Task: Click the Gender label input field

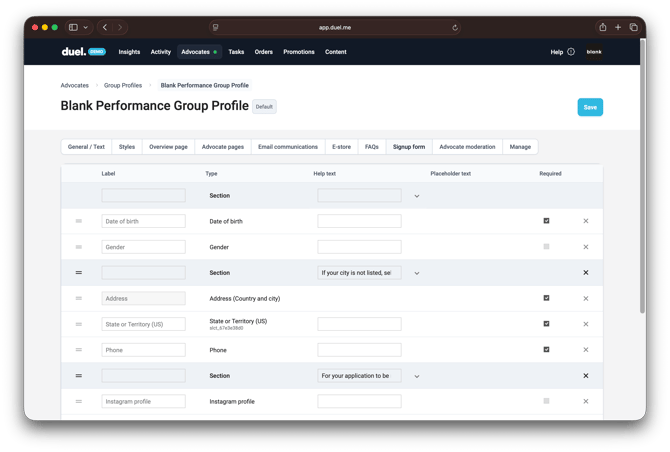Action: tap(143, 247)
